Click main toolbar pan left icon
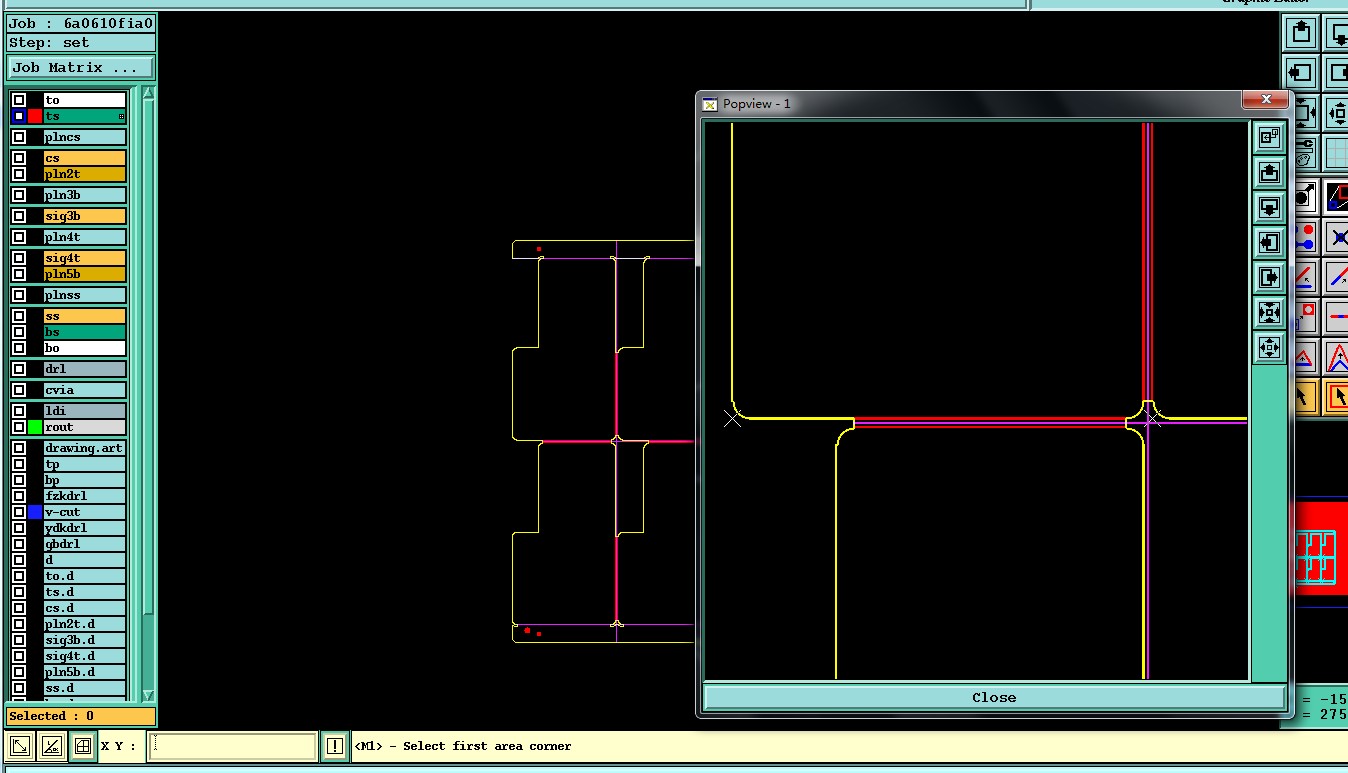Screen dimensions: 1348x773 1301,73
